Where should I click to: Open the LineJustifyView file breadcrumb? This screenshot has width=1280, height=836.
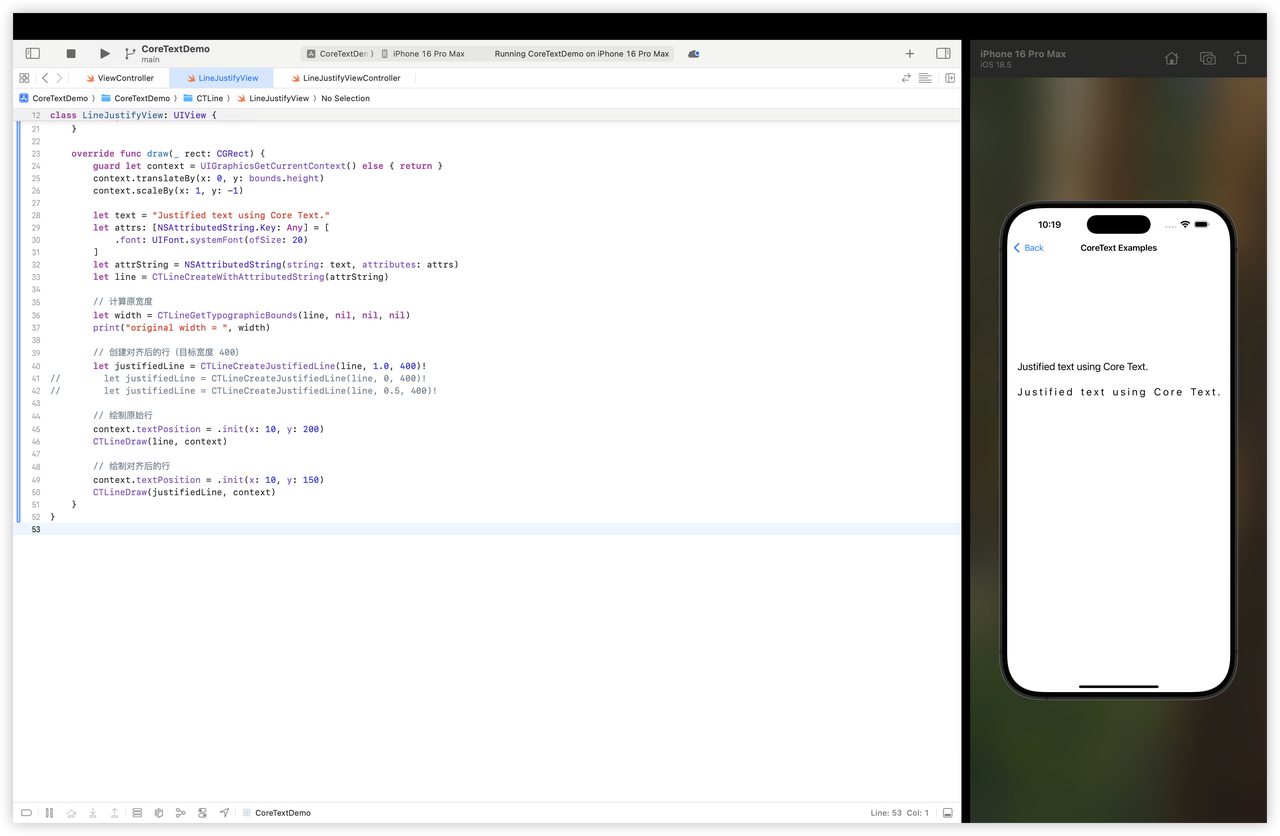coord(273,98)
